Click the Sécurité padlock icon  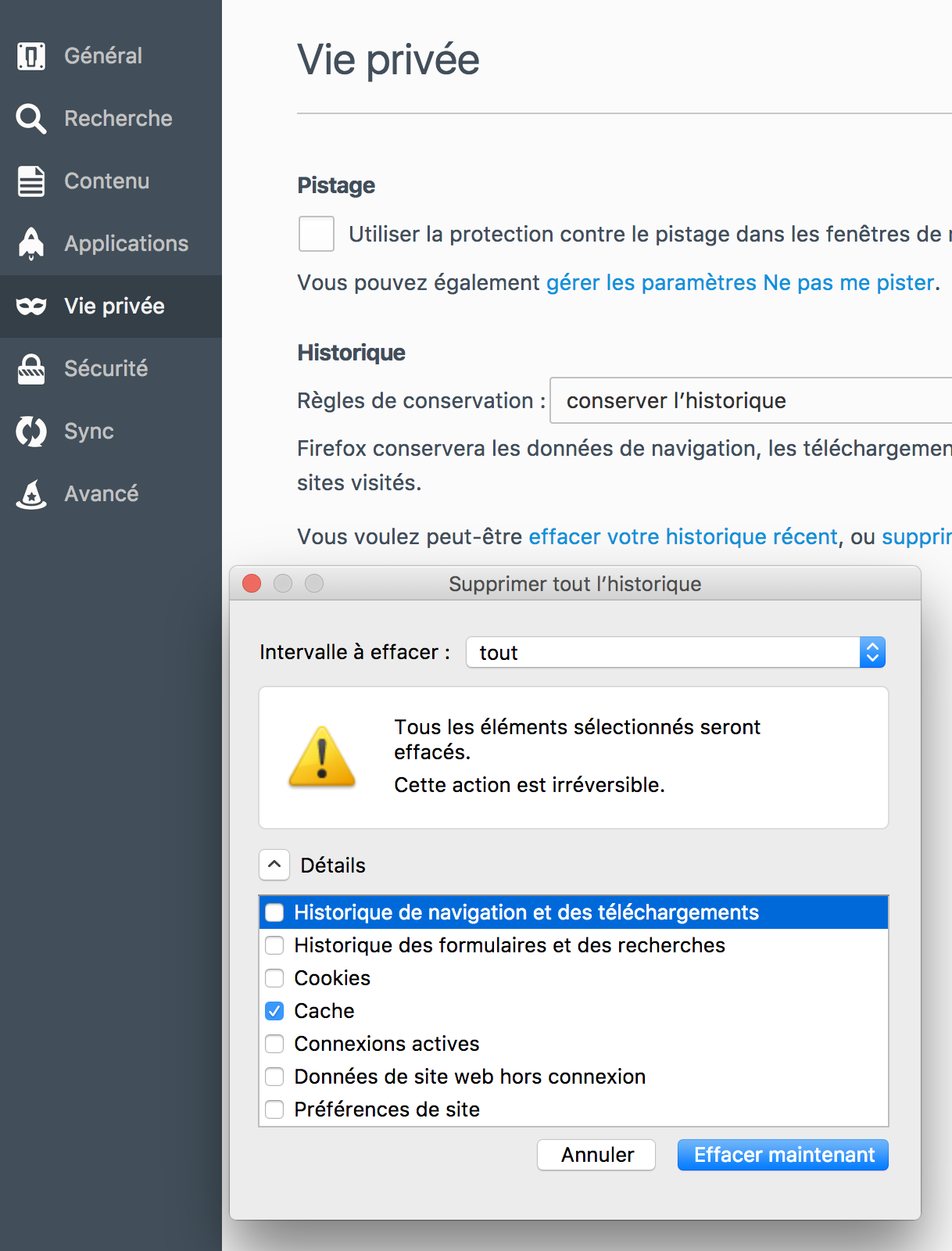31,368
